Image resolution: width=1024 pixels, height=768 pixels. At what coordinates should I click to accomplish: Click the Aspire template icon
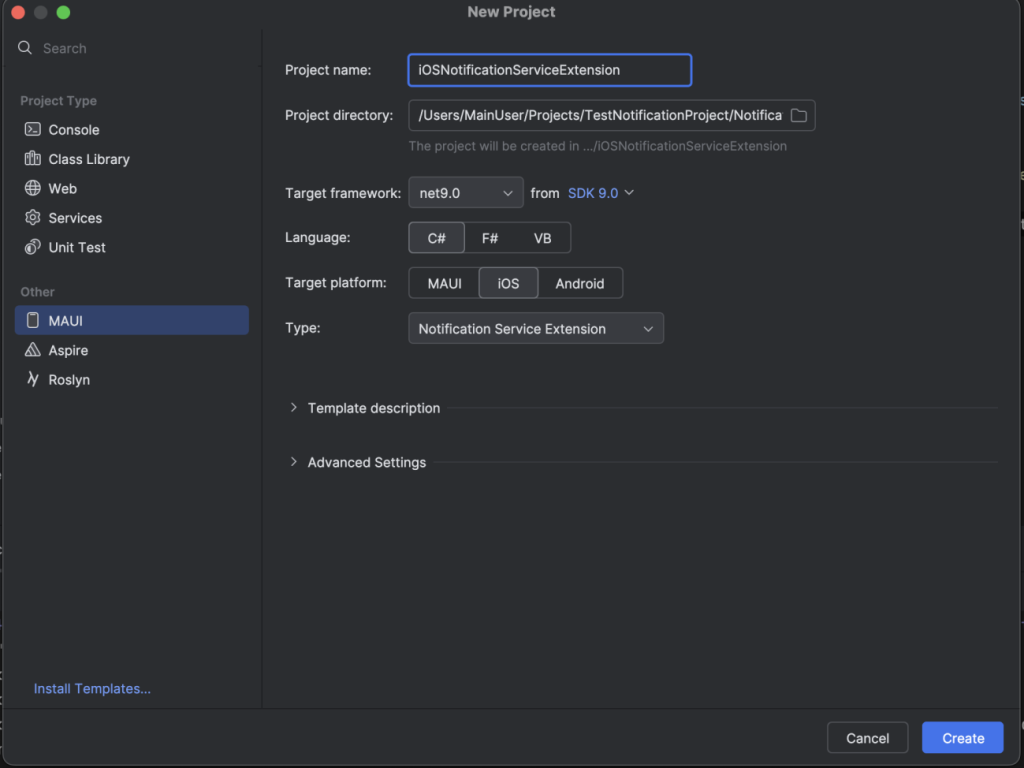pos(32,351)
